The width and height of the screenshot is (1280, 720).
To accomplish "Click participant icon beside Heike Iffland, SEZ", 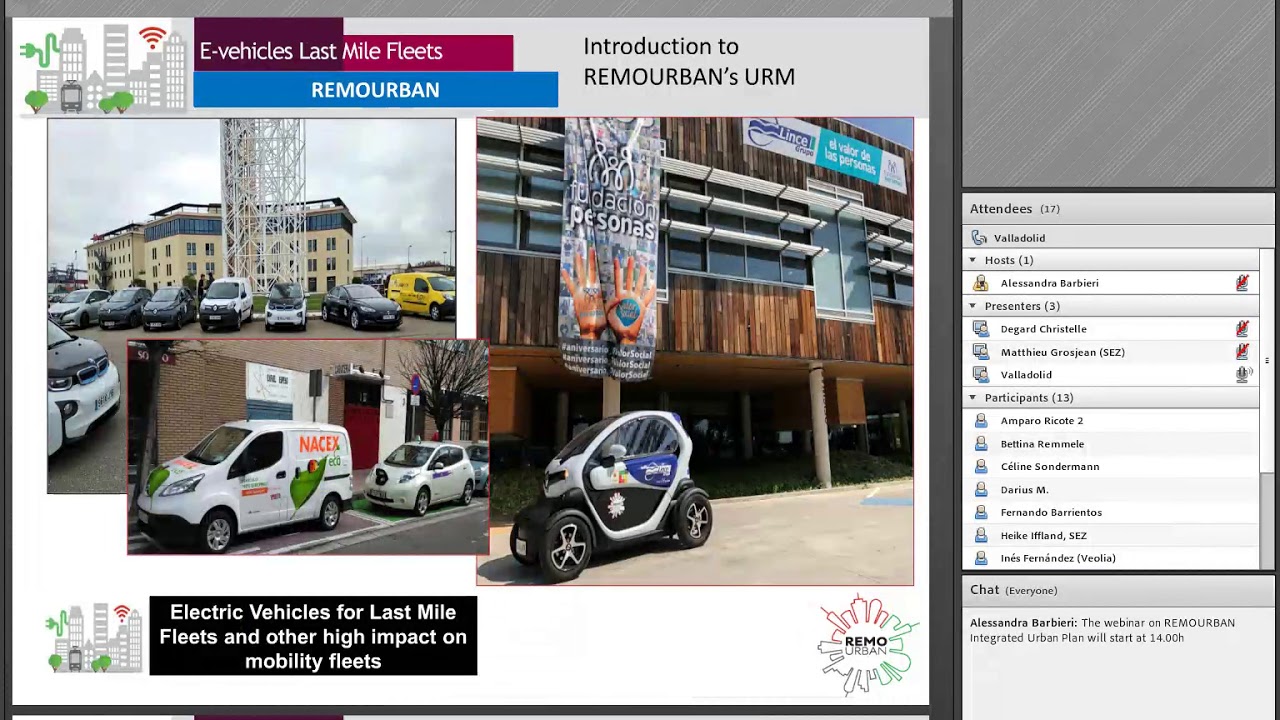I will 980,536.
